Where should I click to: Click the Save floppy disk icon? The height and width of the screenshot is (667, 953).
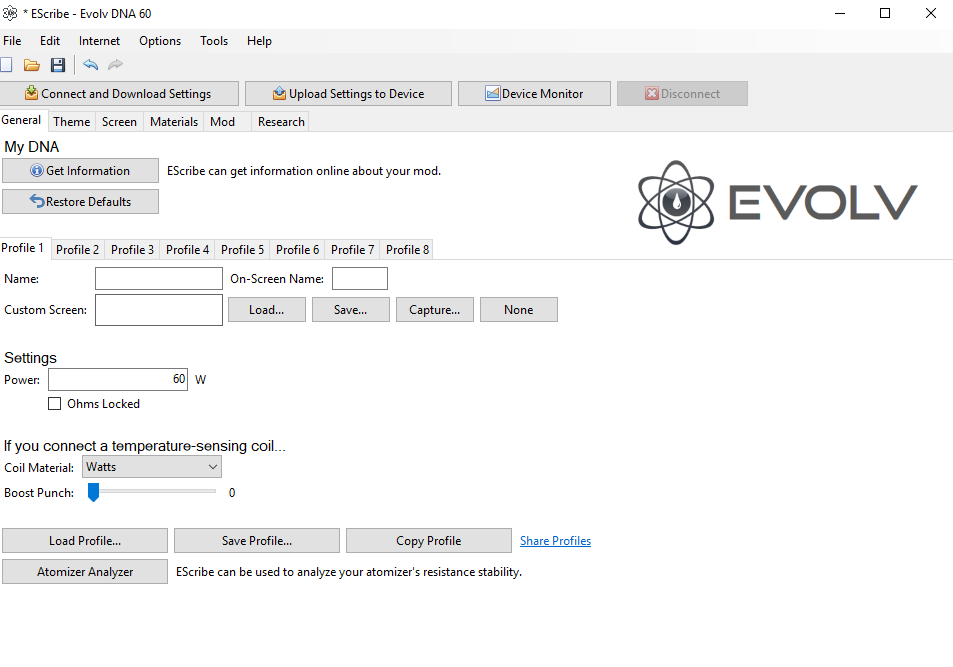click(58, 65)
